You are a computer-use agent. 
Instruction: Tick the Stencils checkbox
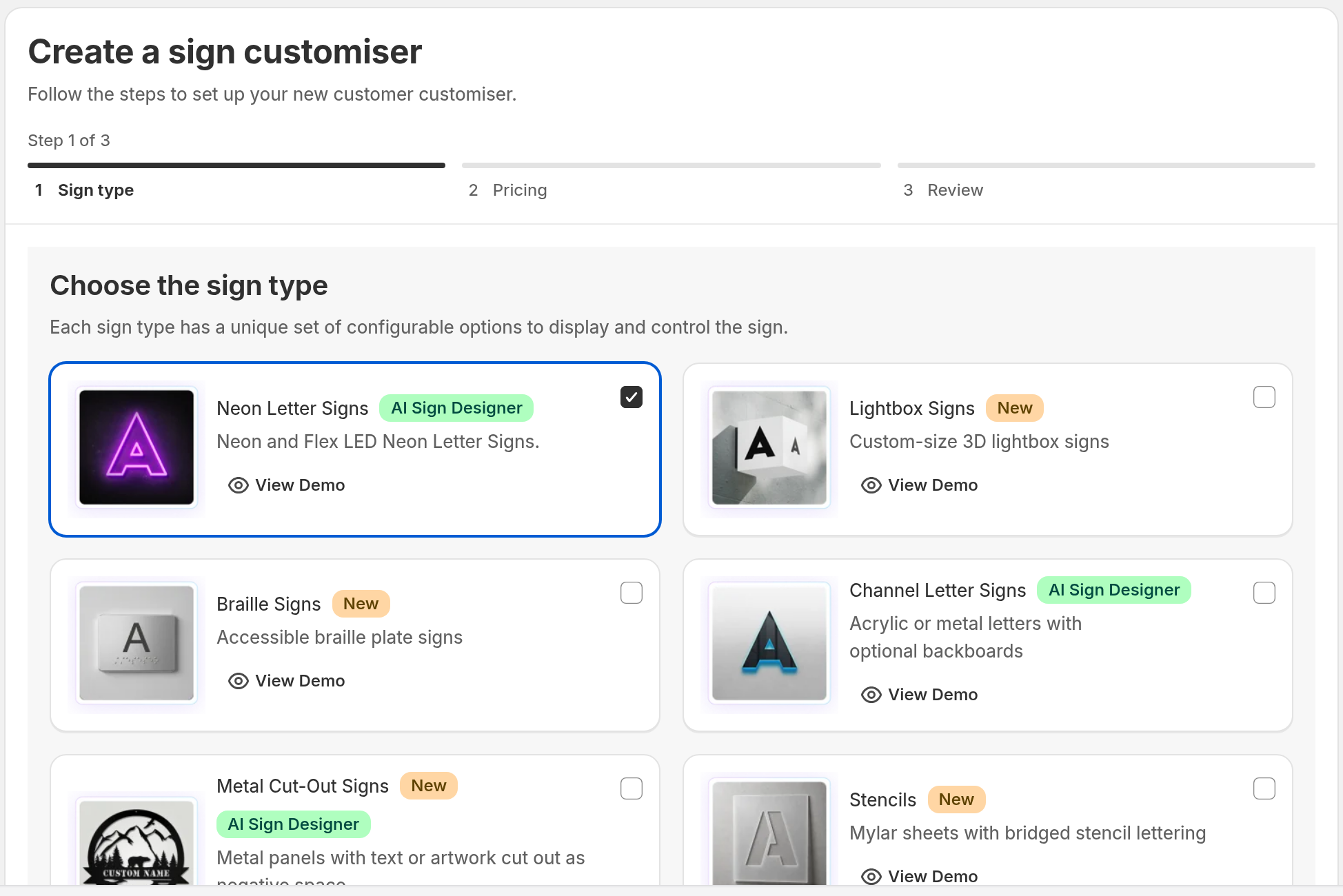tap(1264, 788)
